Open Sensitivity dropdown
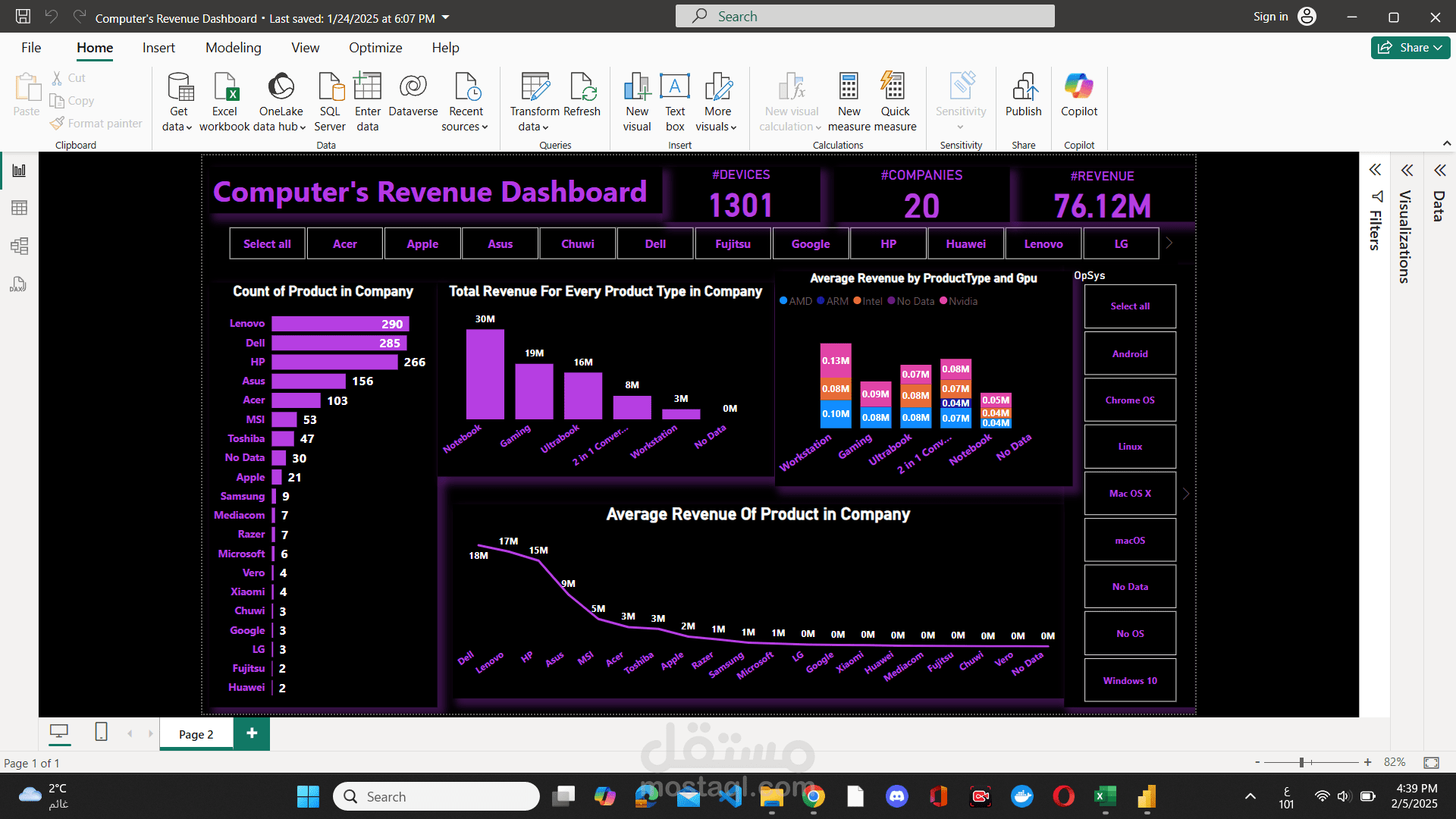This screenshot has height=819, width=1456. 961,102
